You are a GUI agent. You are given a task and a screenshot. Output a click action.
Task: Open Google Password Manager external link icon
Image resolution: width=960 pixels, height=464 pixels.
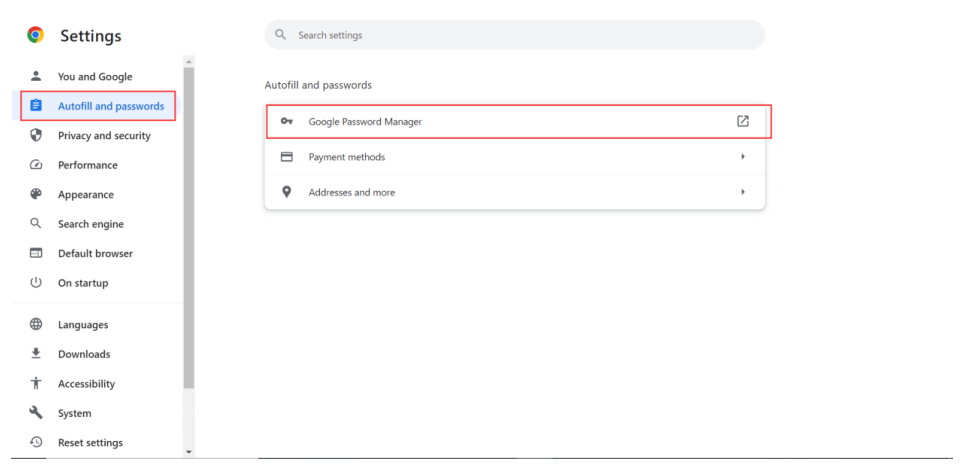pyautogui.click(x=743, y=121)
